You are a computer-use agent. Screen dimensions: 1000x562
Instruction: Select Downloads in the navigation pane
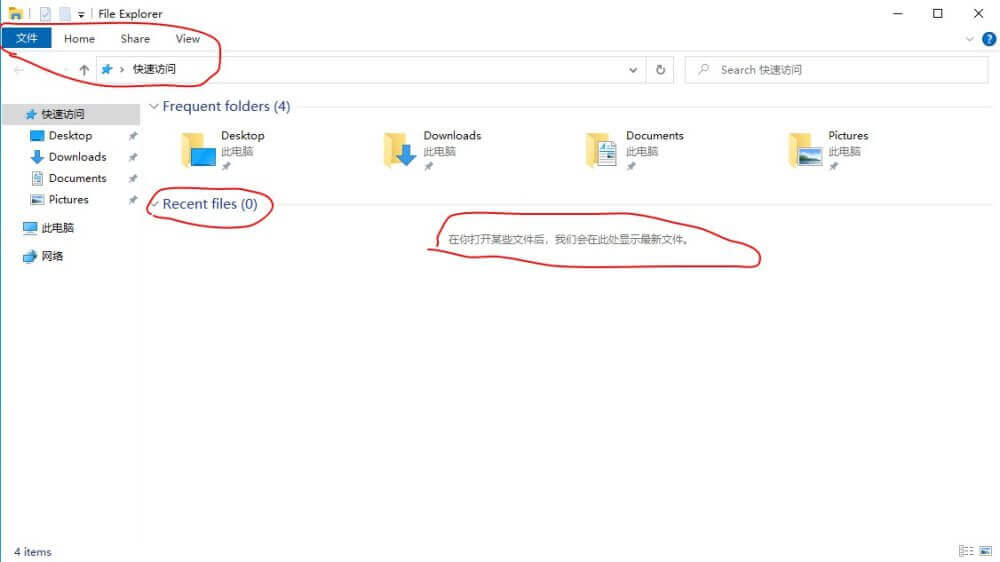78,156
